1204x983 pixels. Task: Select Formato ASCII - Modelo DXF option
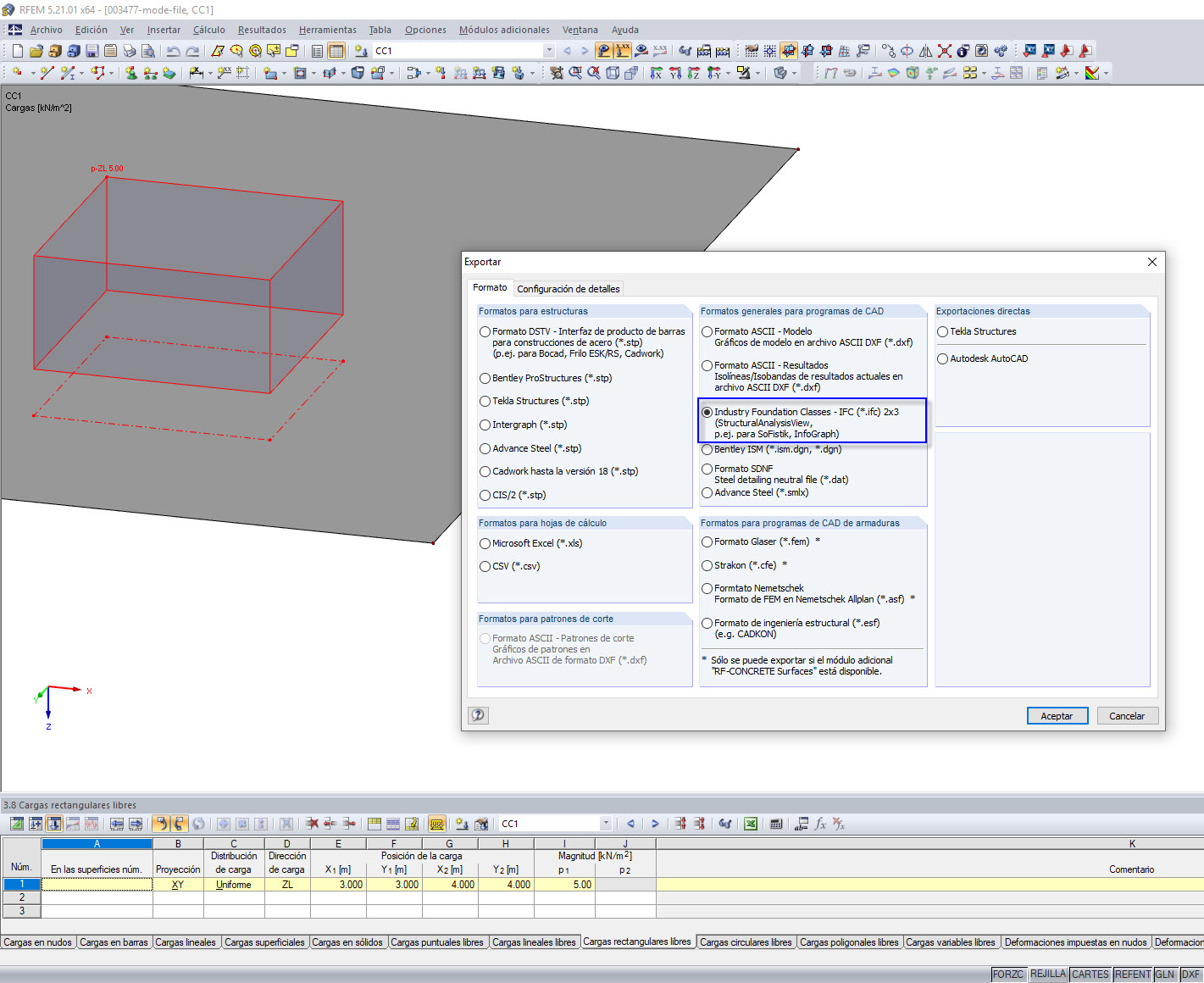pos(707,332)
